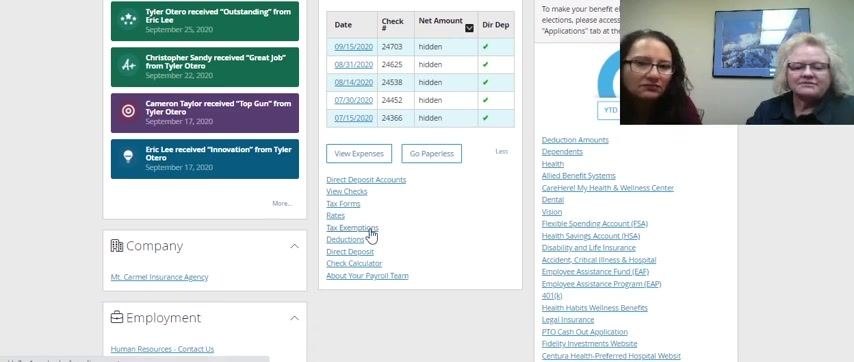The width and height of the screenshot is (854, 362).
Task: Click the Less link under pay table
Action: click(x=502, y=151)
